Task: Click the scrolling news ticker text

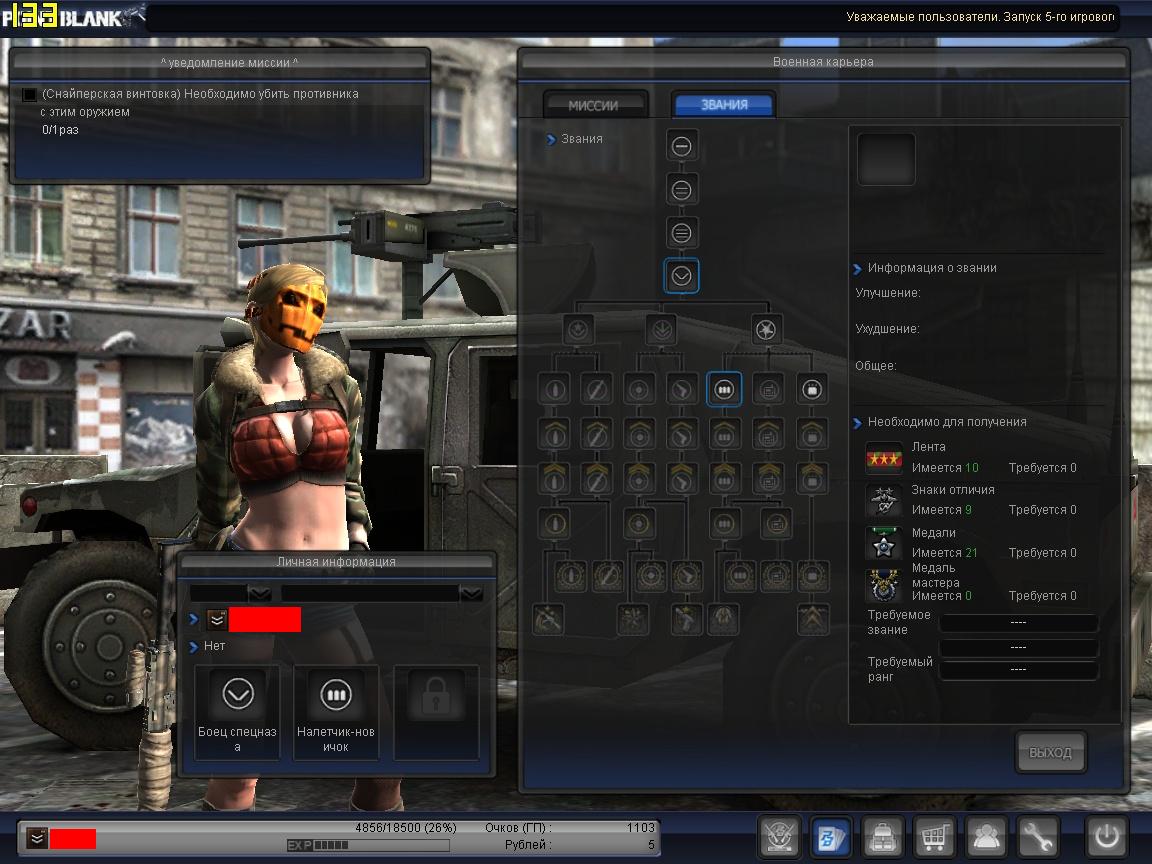Action: [981, 16]
